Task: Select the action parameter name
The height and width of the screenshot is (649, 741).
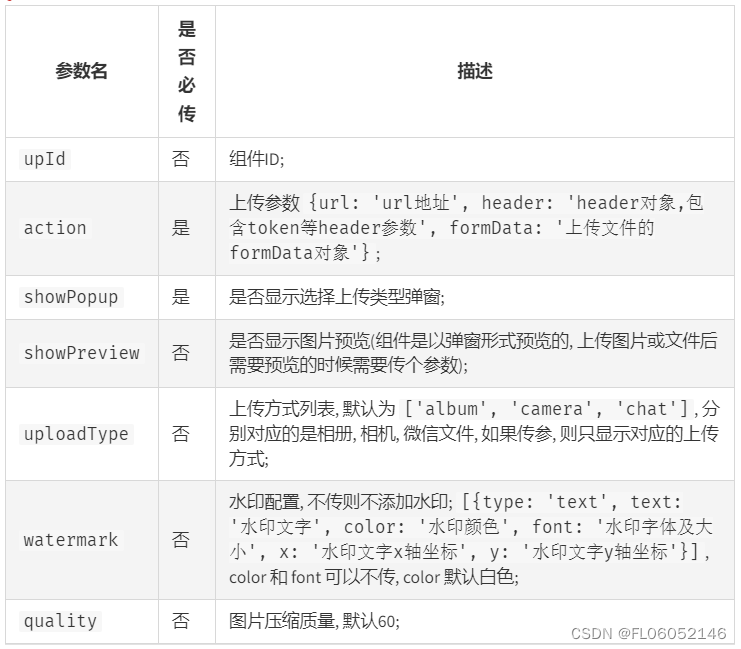Action: [x=55, y=228]
